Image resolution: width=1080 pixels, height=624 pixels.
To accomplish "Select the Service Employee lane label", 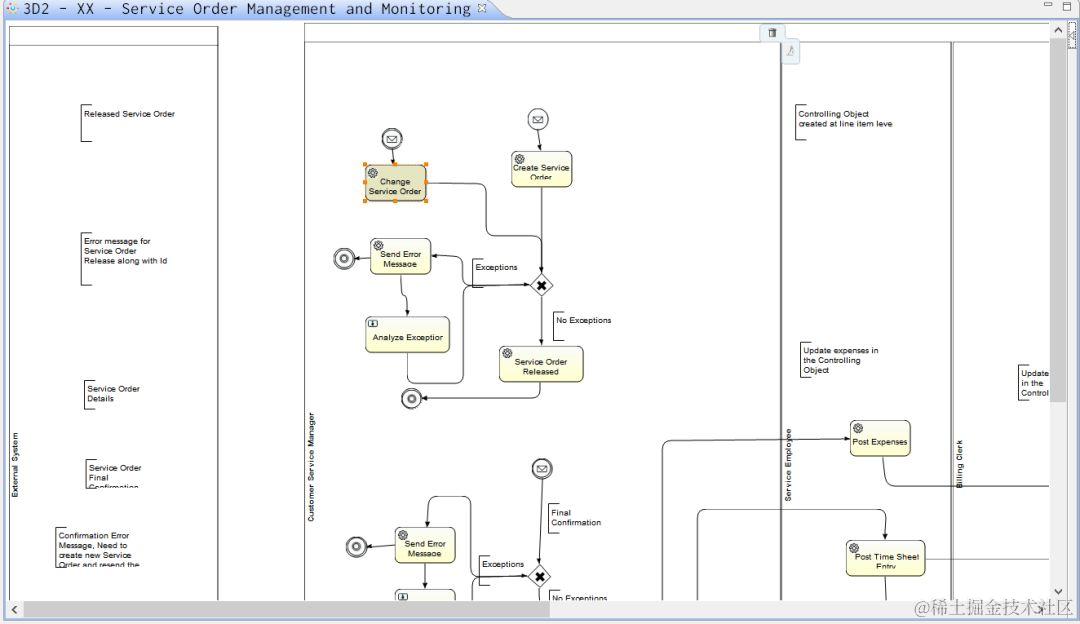I will (x=788, y=465).
